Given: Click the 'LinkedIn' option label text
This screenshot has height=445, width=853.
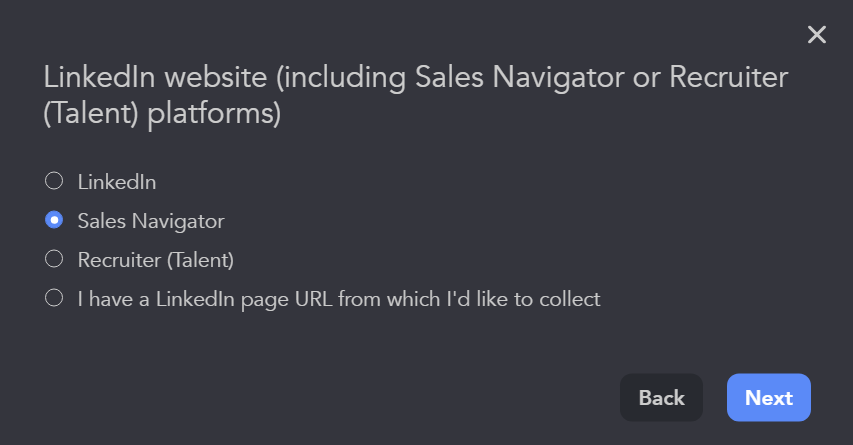Looking at the screenshot, I should click(x=117, y=182).
